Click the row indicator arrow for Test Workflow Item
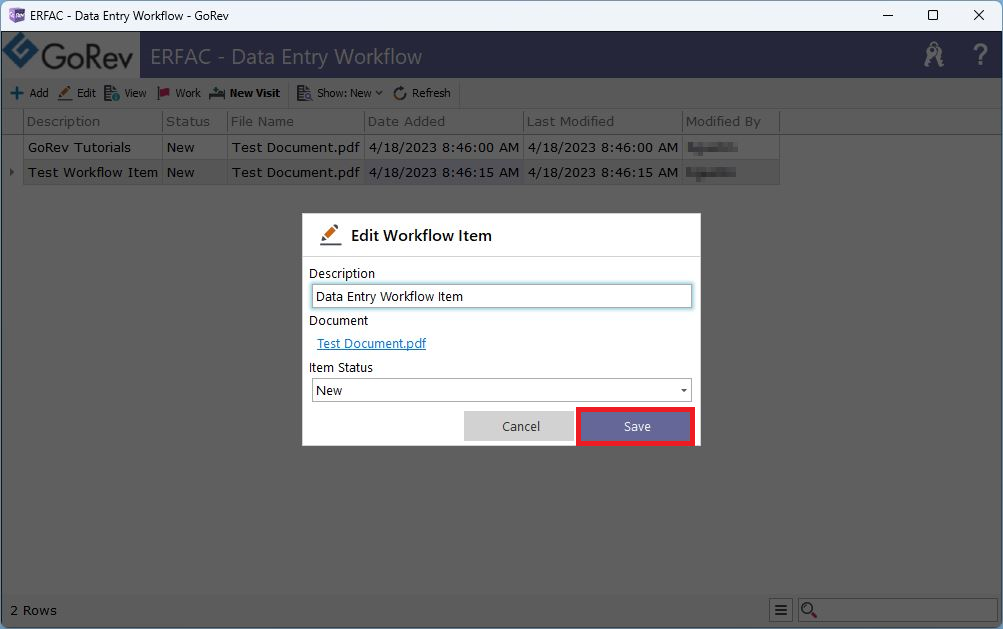 coord(12,172)
